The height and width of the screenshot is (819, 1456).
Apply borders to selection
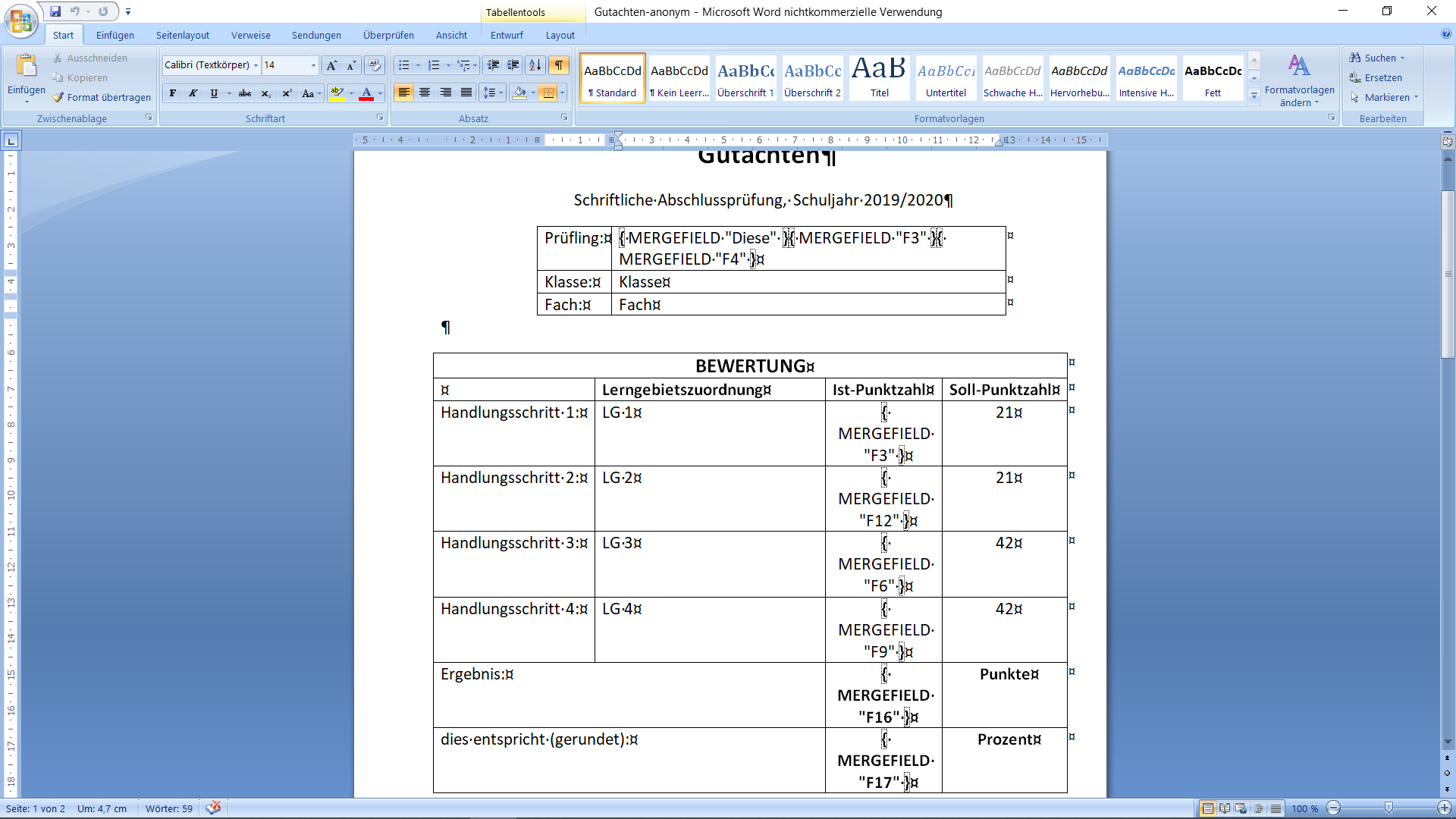(548, 93)
